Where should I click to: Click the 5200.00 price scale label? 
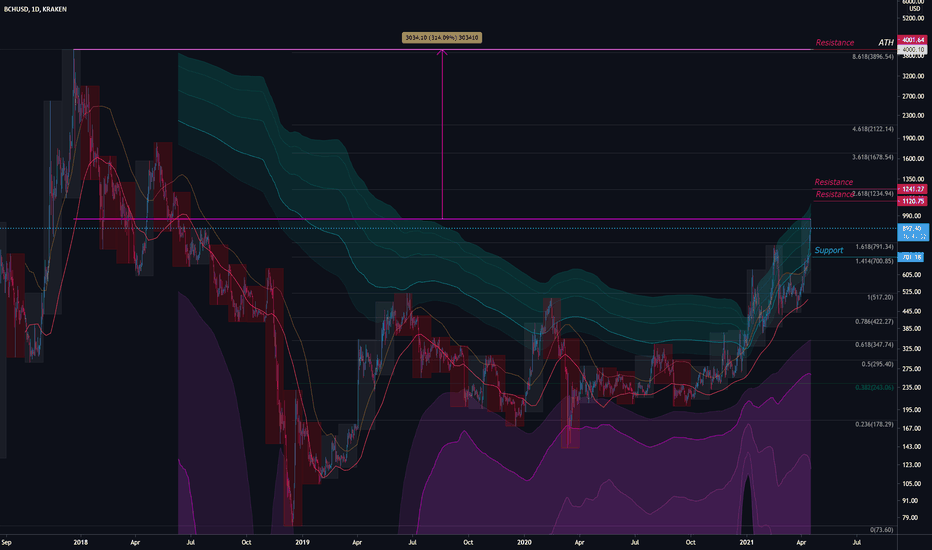point(913,18)
